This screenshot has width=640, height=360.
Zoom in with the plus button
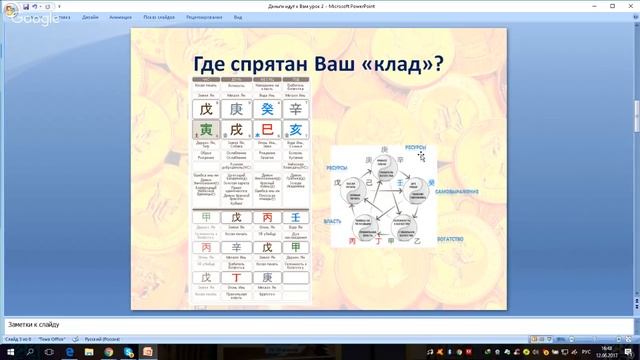pyautogui.click(x=619, y=339)
